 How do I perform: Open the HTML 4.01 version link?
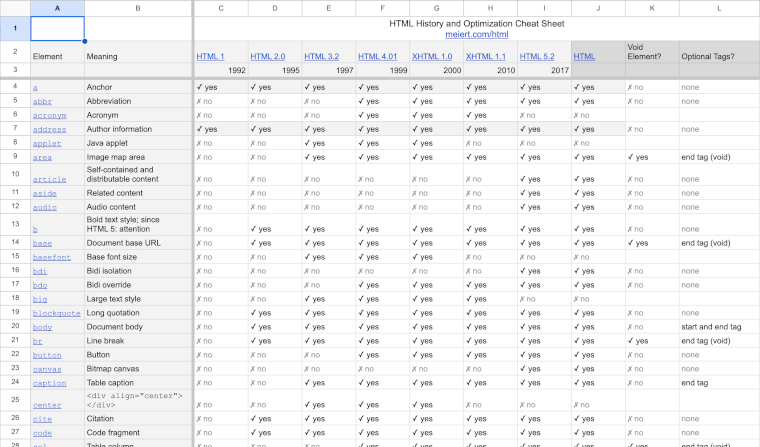(x=376, y=57)
